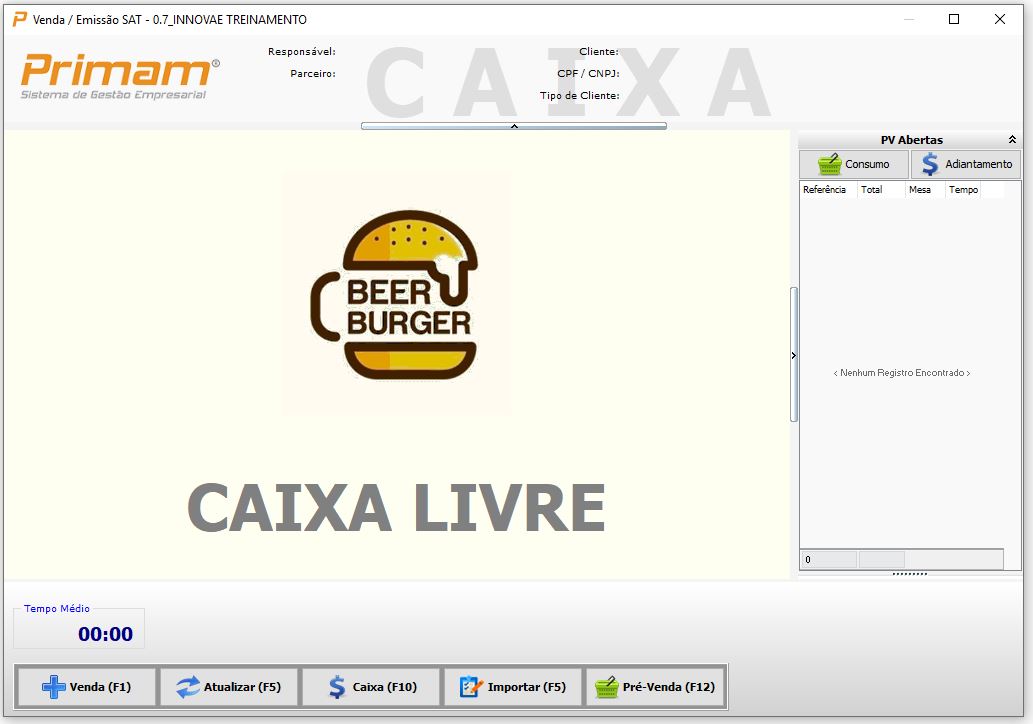Start a new sale with Venda (F1)

[86, 687]
